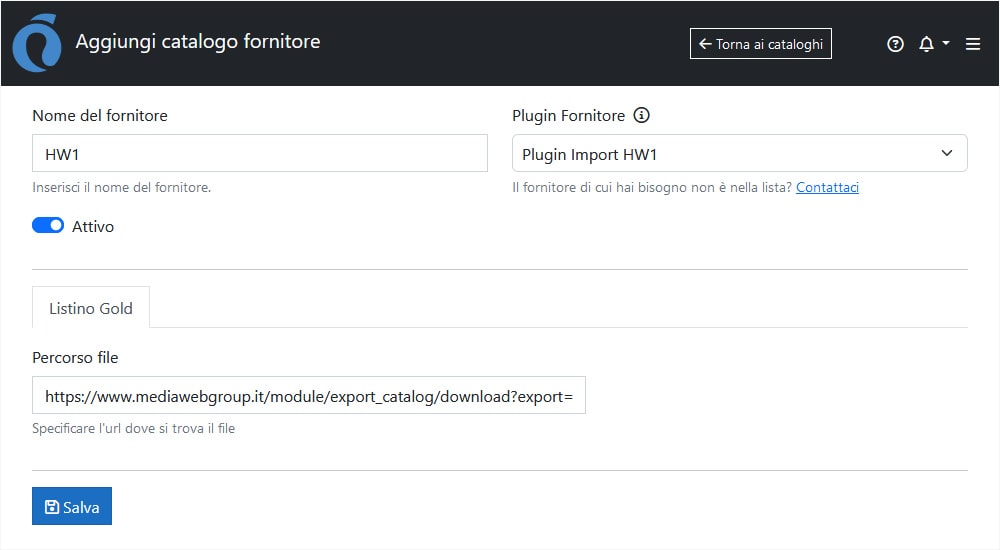Click the Percorso file URL field

click(x=308, y=396)
